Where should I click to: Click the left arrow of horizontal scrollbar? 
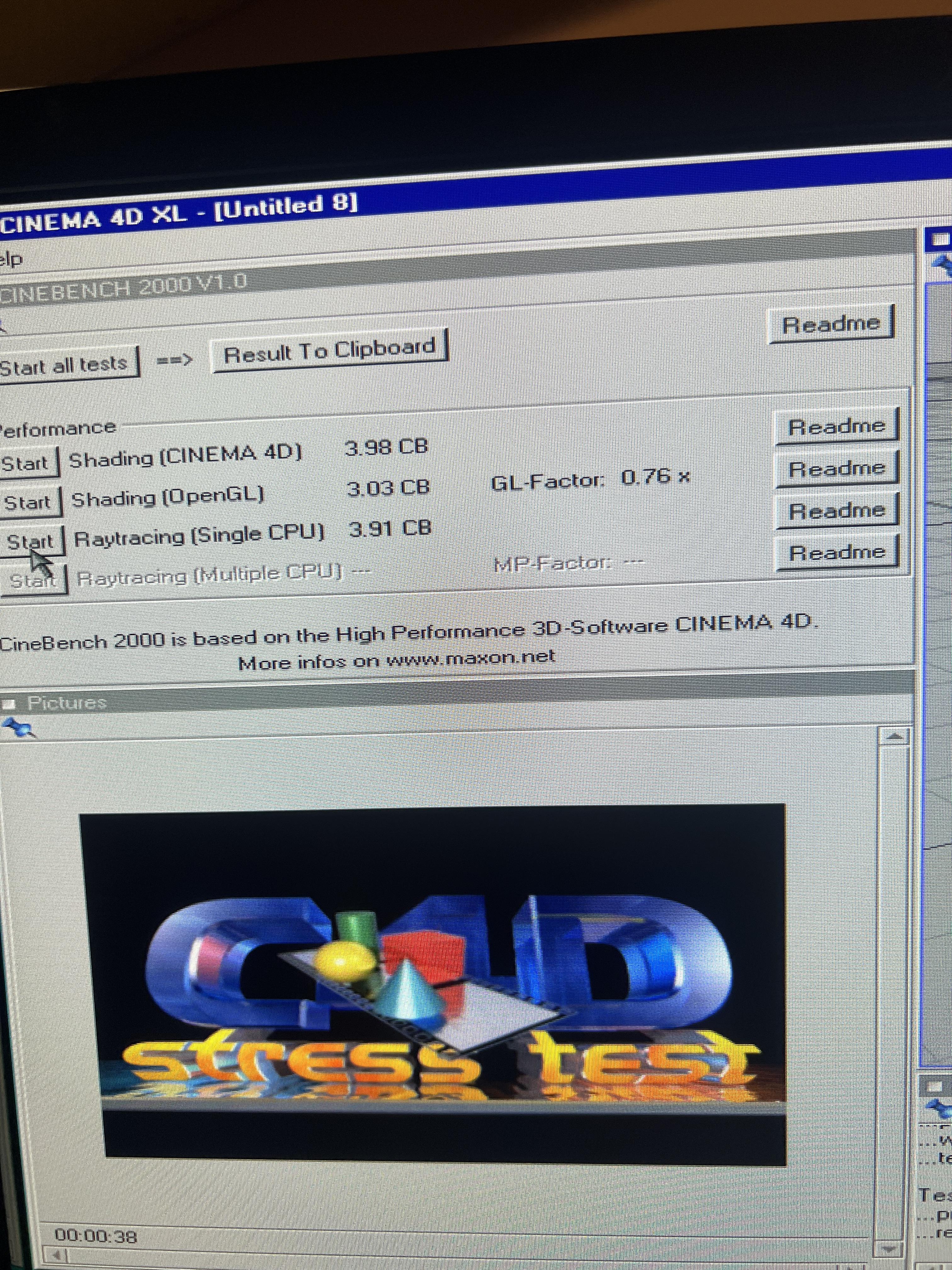(57, 1255)
